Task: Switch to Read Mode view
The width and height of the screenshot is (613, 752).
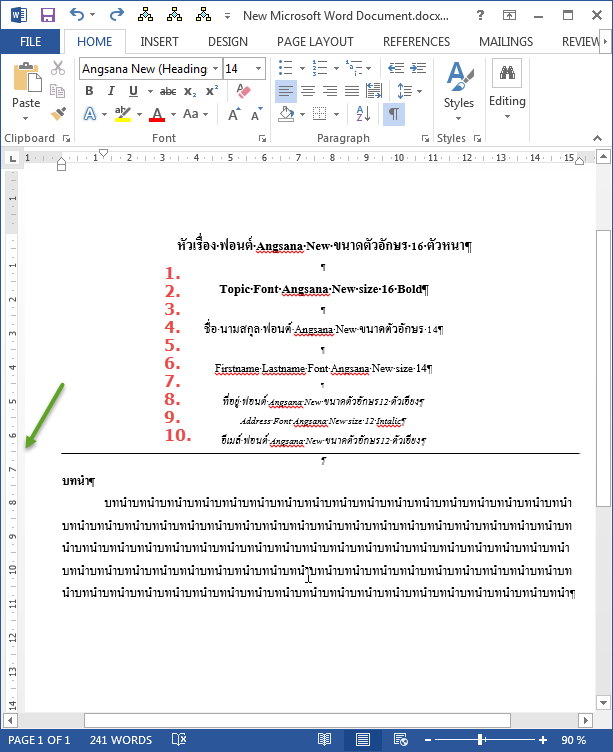Action: point(325,740)
